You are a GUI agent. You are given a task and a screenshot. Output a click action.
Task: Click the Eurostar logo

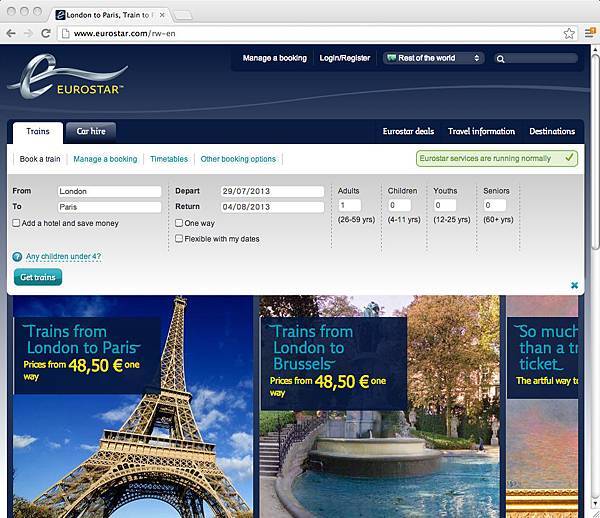(68, 78)
